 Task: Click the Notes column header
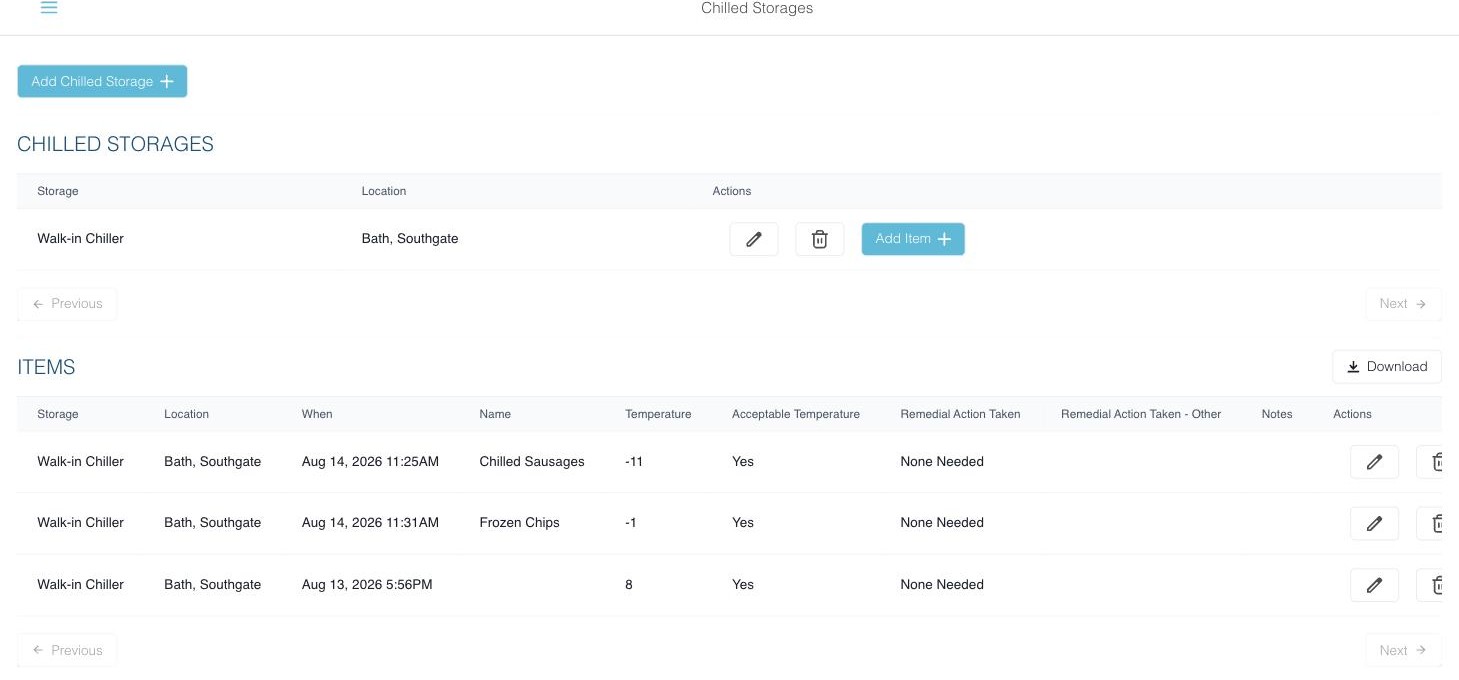(1277, 414)
